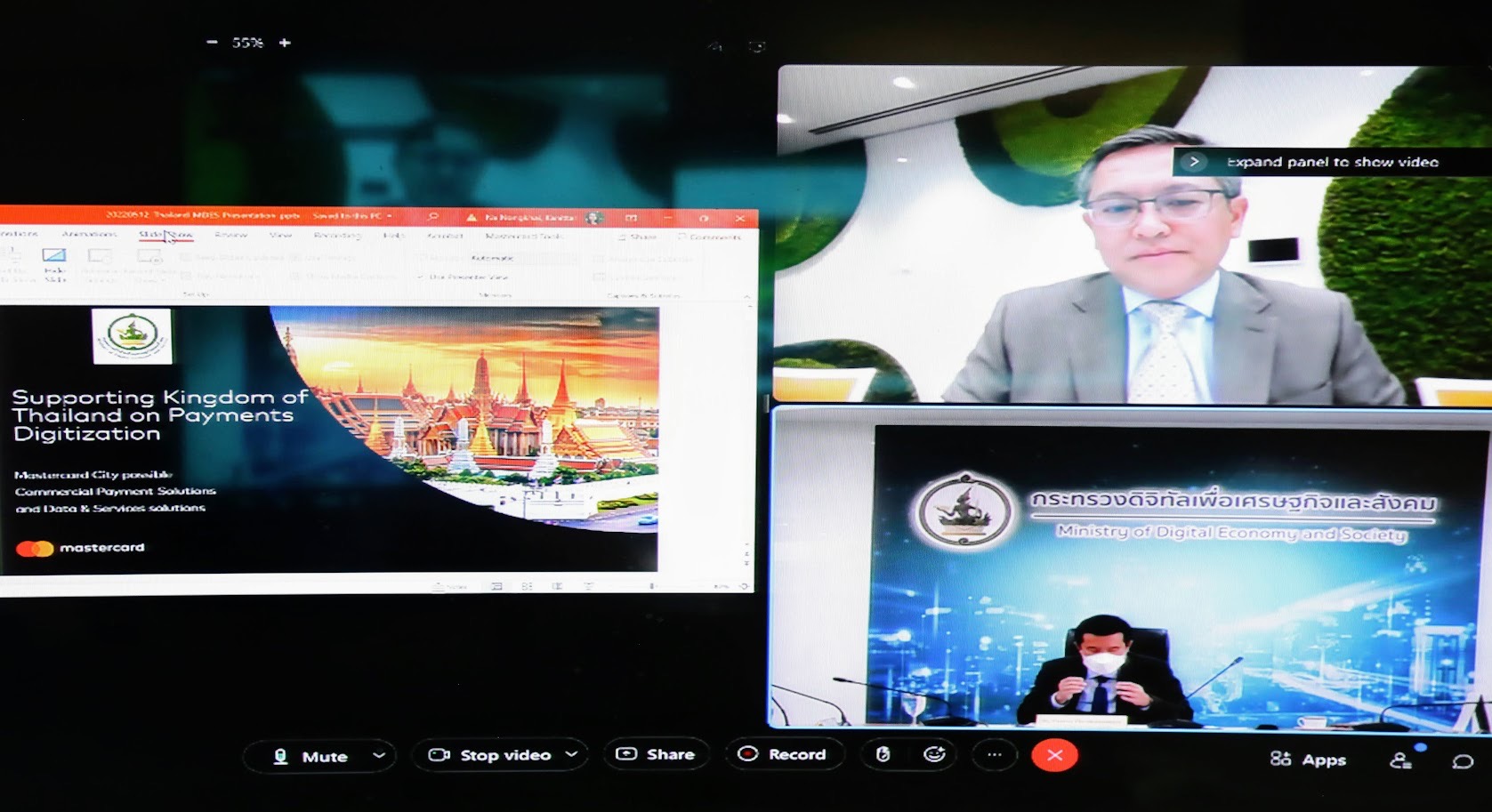Open the audio options arrow beside Mute

click(379, 755)
